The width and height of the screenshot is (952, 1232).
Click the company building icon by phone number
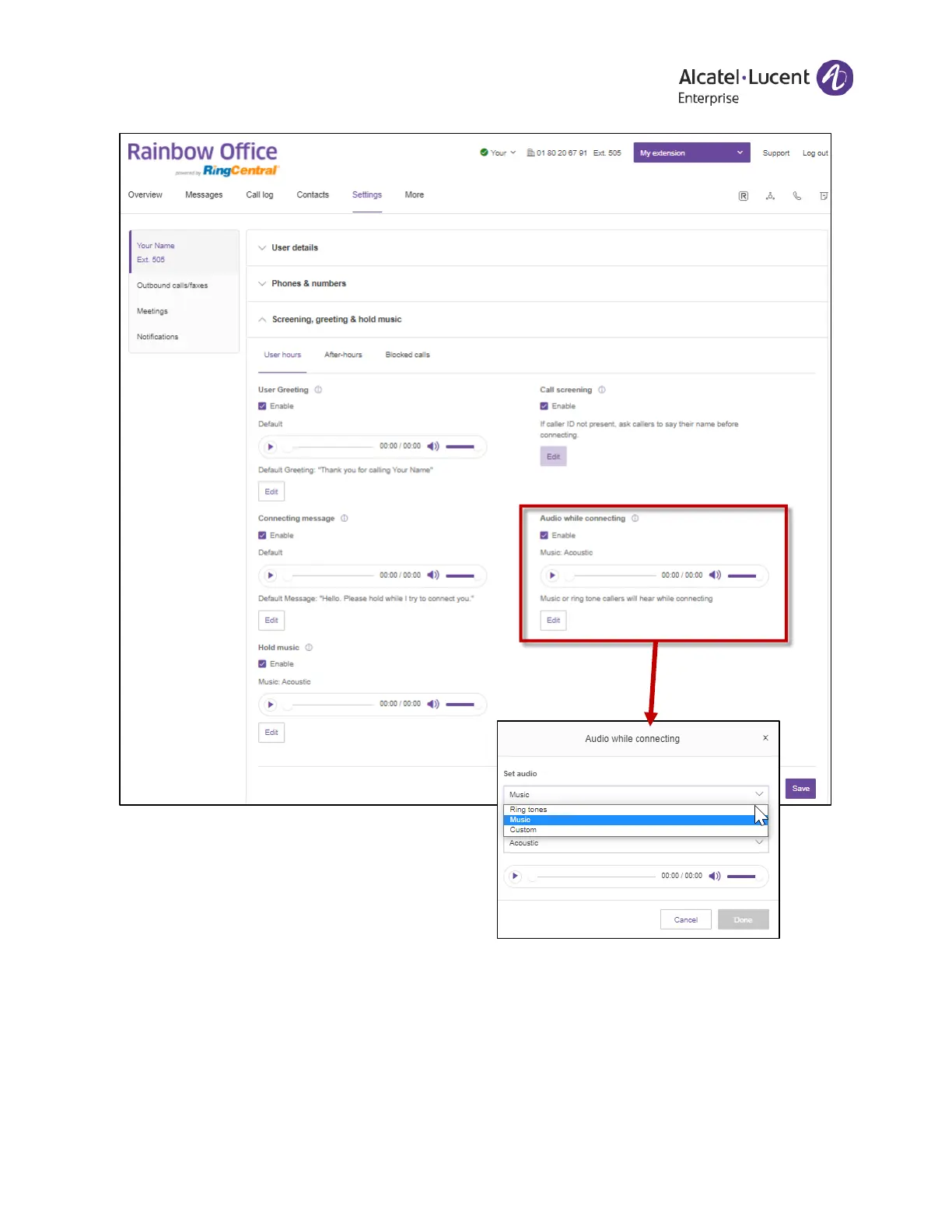pos(530,152)
